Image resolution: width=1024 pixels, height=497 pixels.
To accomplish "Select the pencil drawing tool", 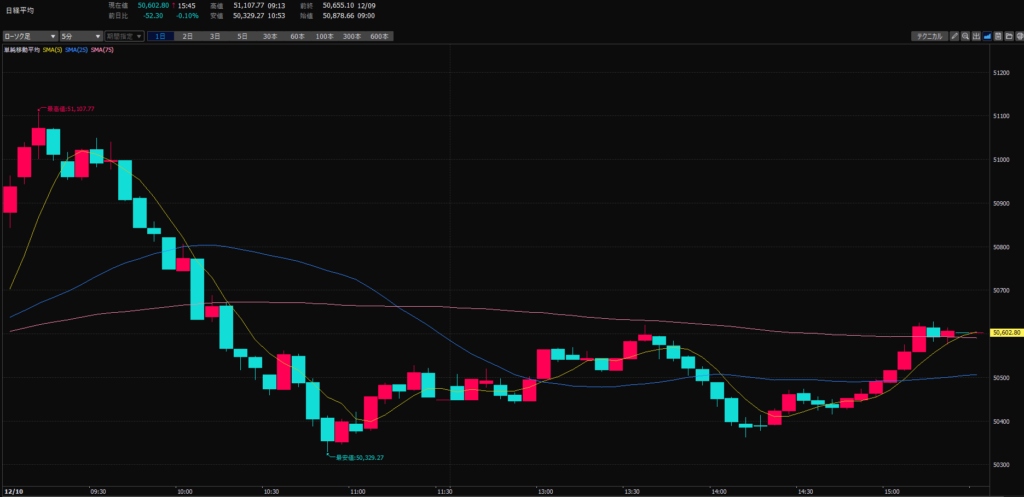I will tap(954, 36).
